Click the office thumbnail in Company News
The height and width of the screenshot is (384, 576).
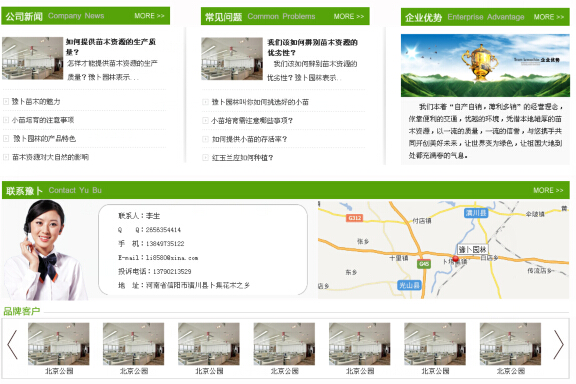point(32,58)
